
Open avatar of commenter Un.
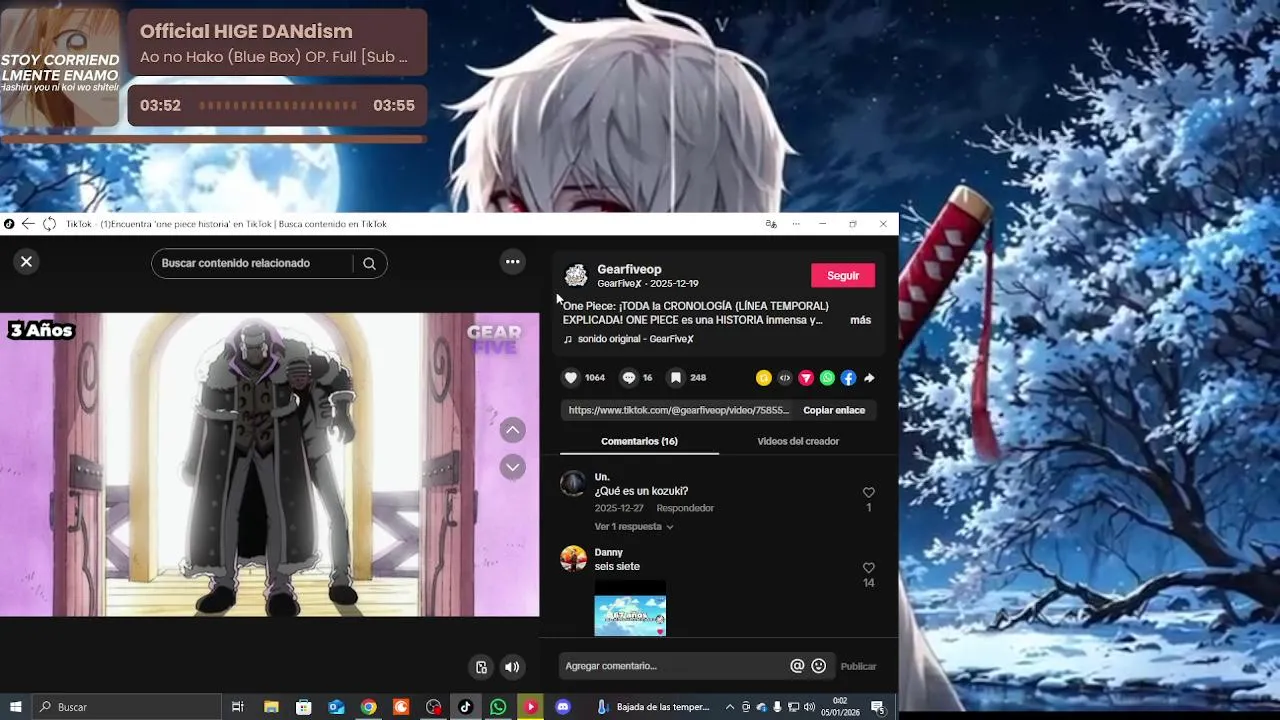click(573, 484)
